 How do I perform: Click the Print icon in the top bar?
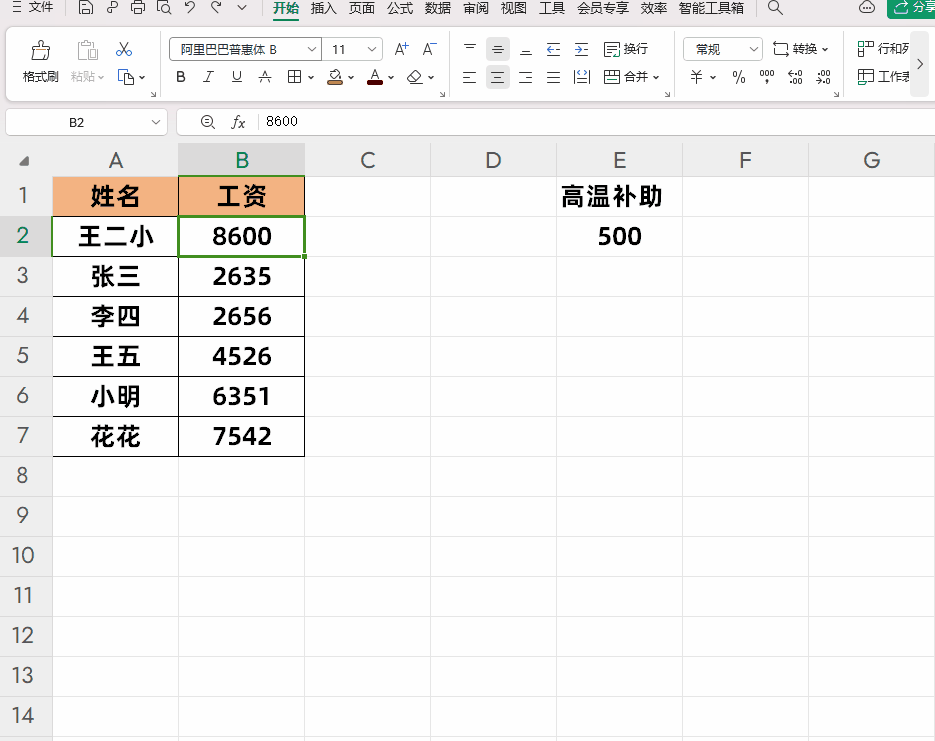pyautogui.click(x=138, y=8)
